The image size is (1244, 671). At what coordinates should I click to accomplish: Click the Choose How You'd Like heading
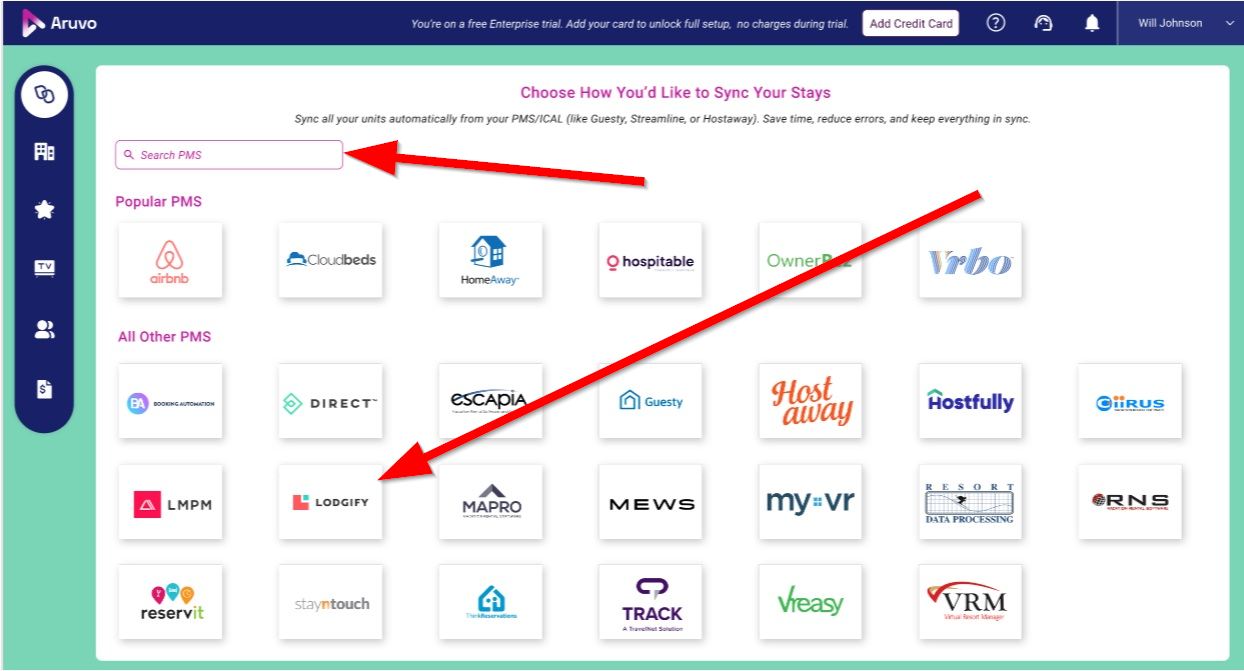(x=675, y=92)
